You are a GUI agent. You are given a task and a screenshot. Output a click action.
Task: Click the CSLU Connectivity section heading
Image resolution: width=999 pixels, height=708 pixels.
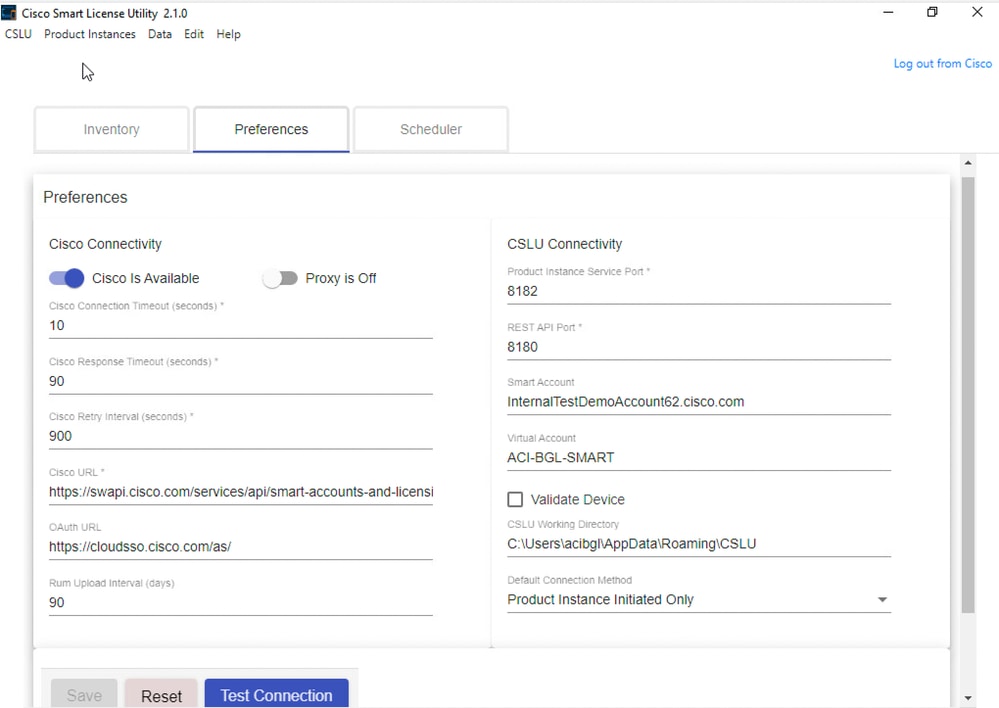(x=564, y=244)
